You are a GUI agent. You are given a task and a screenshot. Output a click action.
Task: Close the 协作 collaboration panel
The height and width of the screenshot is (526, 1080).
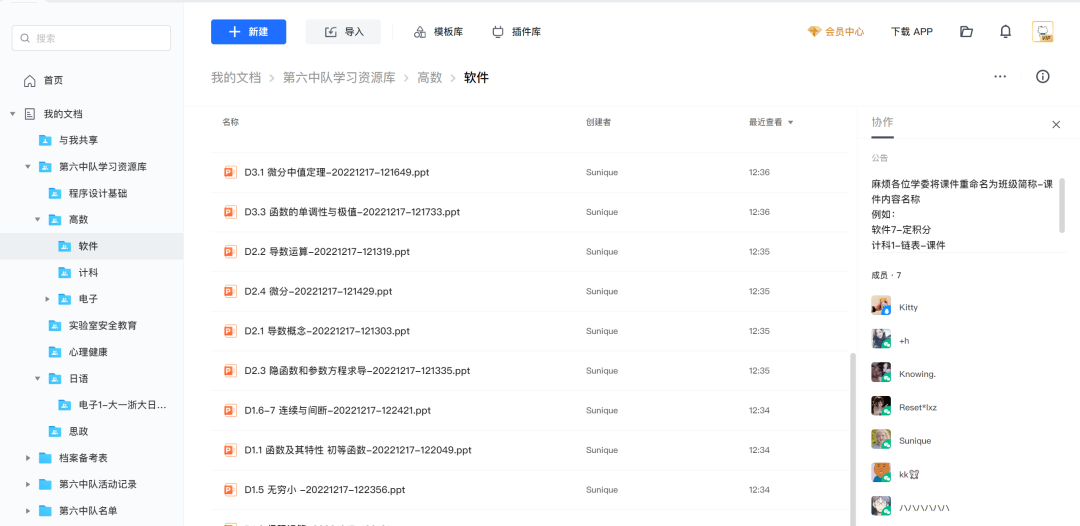click(x=1056, y=125)
